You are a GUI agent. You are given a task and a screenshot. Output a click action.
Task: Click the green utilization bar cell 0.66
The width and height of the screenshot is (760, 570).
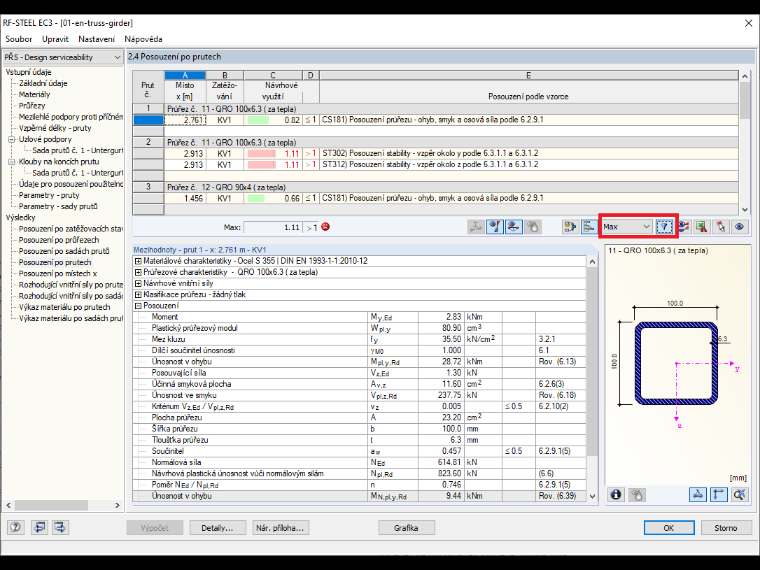pos(273,198)
